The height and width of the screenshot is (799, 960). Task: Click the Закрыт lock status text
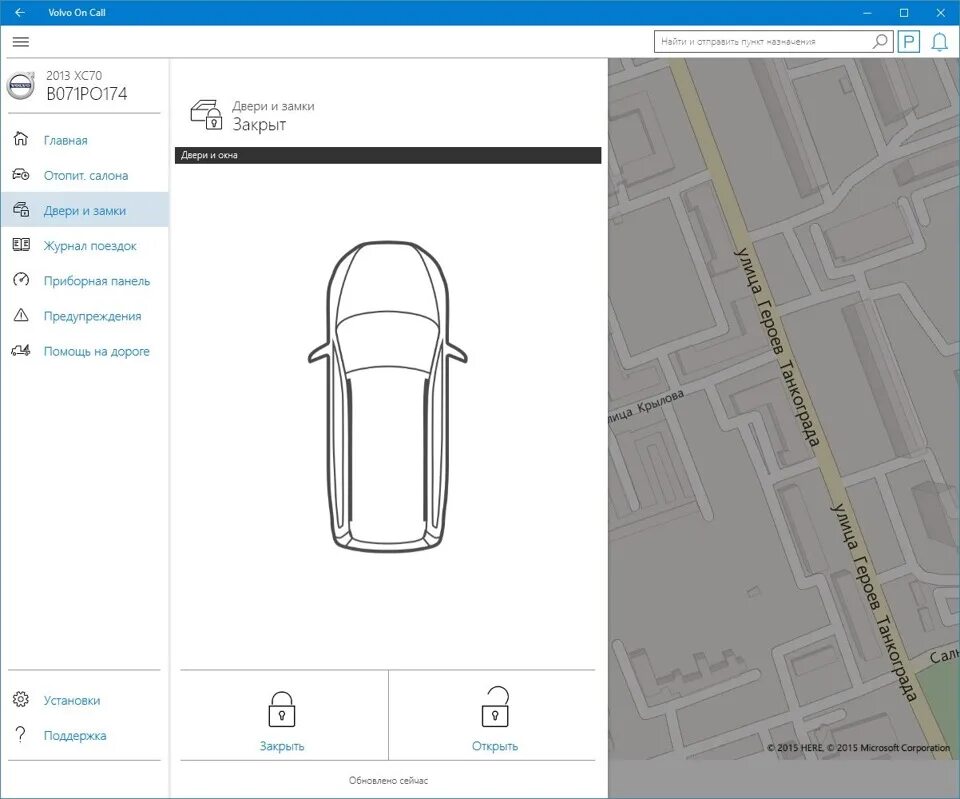259,124
